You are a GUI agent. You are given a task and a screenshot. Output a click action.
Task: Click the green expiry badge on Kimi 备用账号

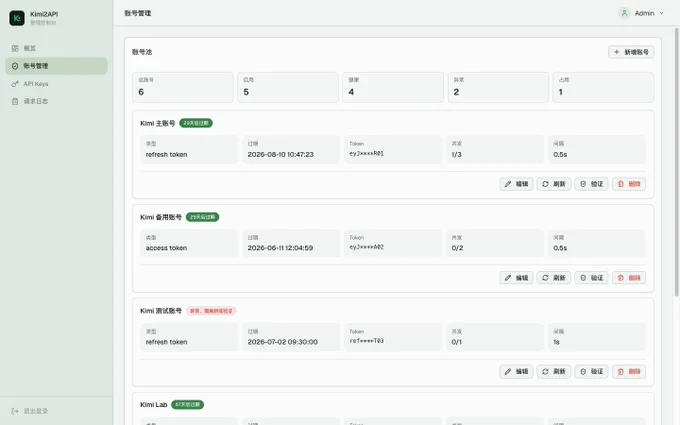[x=203, y=217]
